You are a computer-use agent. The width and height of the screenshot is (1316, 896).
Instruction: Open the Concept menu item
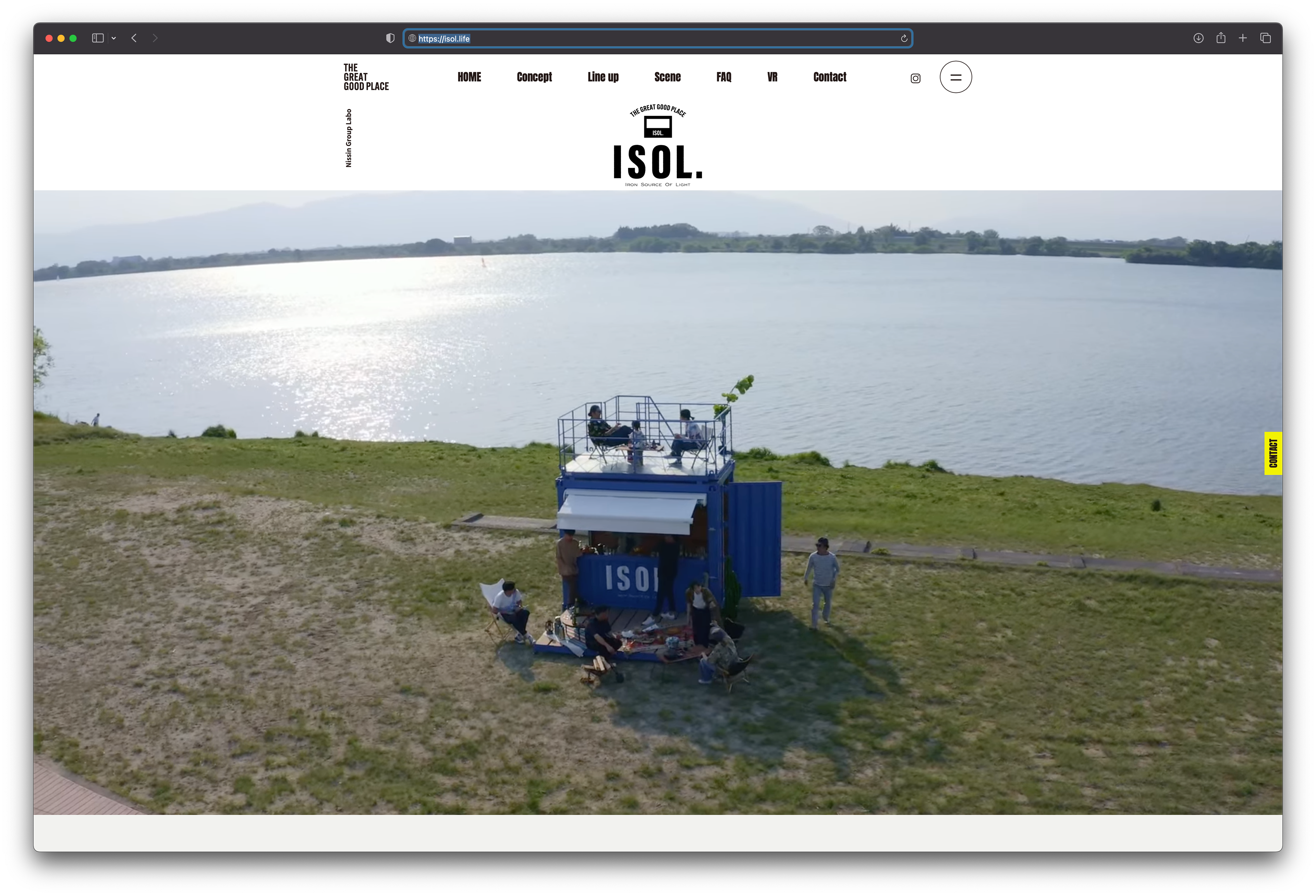[x=534, y=77]
